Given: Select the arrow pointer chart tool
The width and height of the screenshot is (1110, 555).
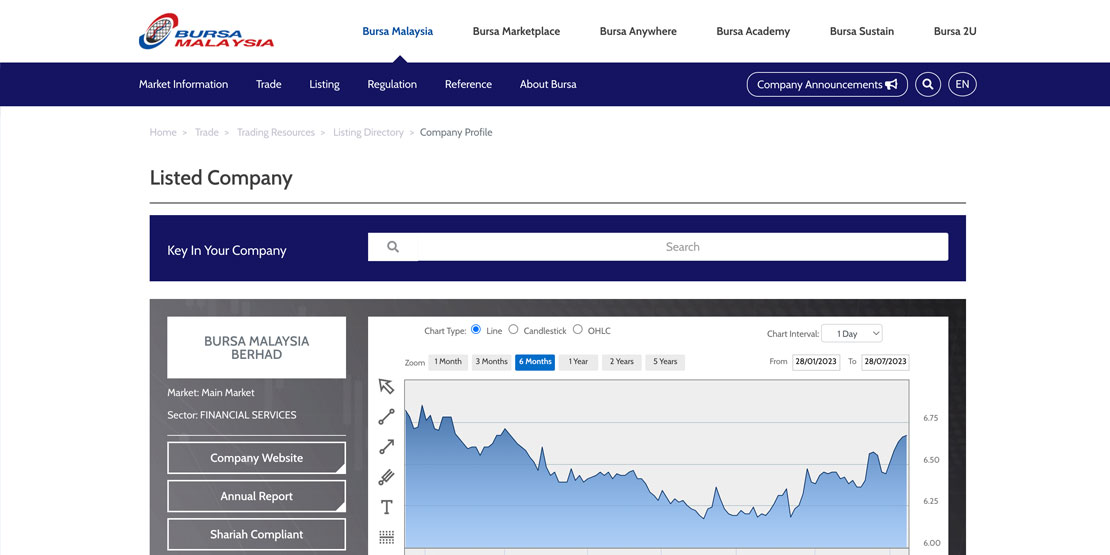Looking at the screenshot, I should coord(386,386).
